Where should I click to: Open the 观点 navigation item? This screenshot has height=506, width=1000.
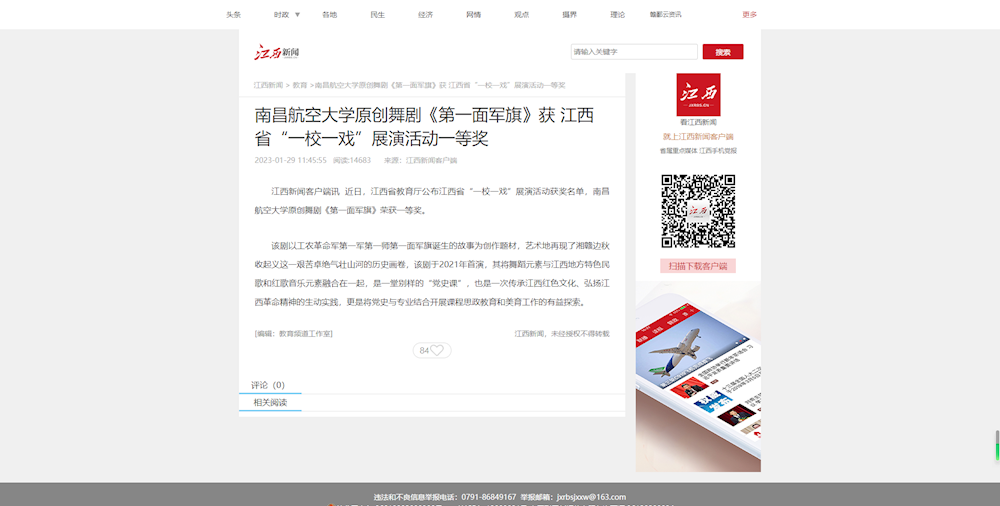(x=521, y=15)
